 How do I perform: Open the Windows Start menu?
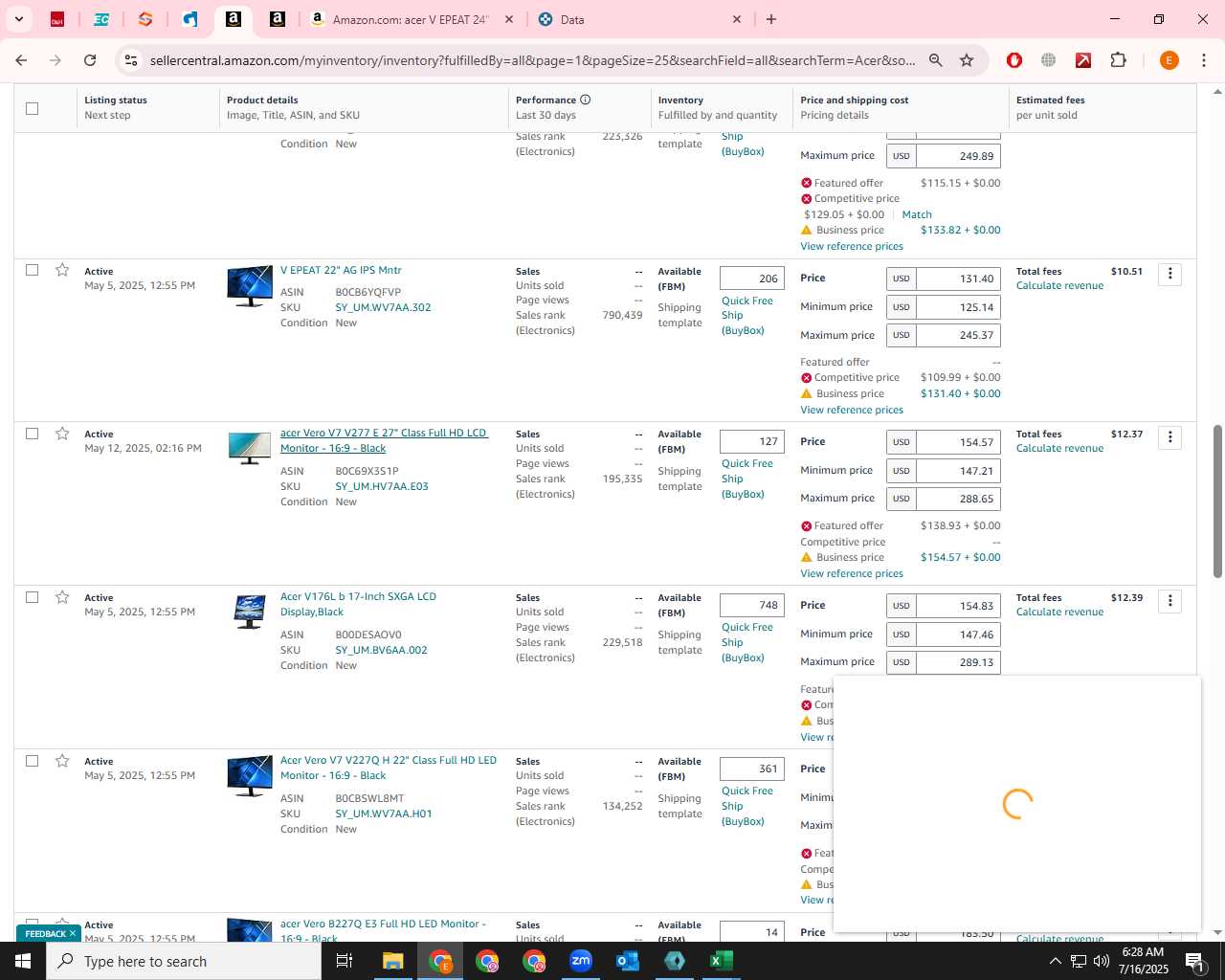point(23,961)
